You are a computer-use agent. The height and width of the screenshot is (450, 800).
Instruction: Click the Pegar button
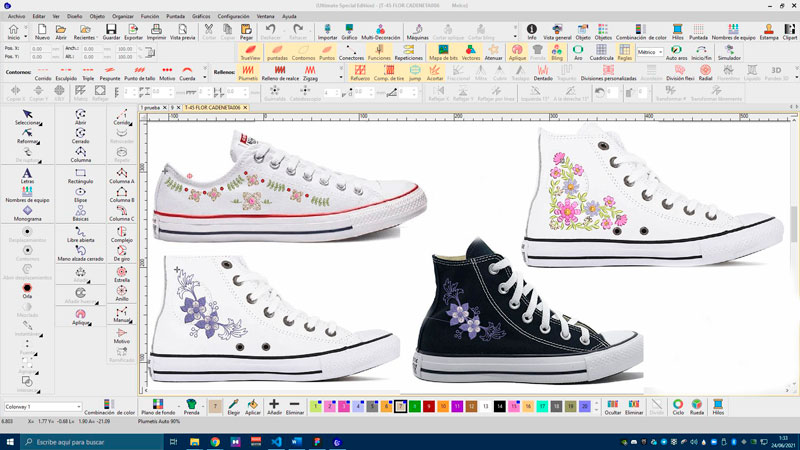coord(246,32)
